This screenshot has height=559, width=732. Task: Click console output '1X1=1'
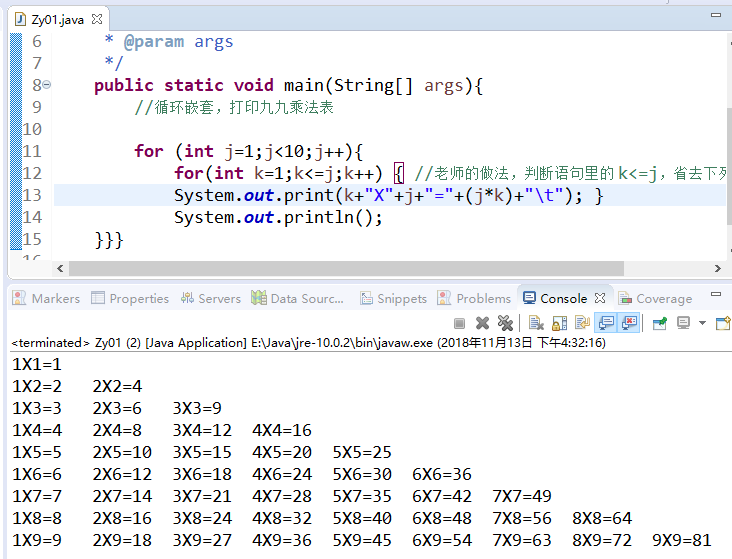click(36, 364)
